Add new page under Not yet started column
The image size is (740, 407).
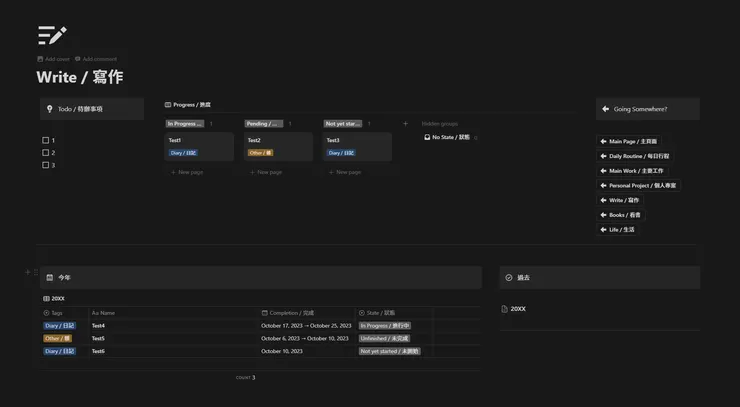pyautogui.click(x=345, y=172)
